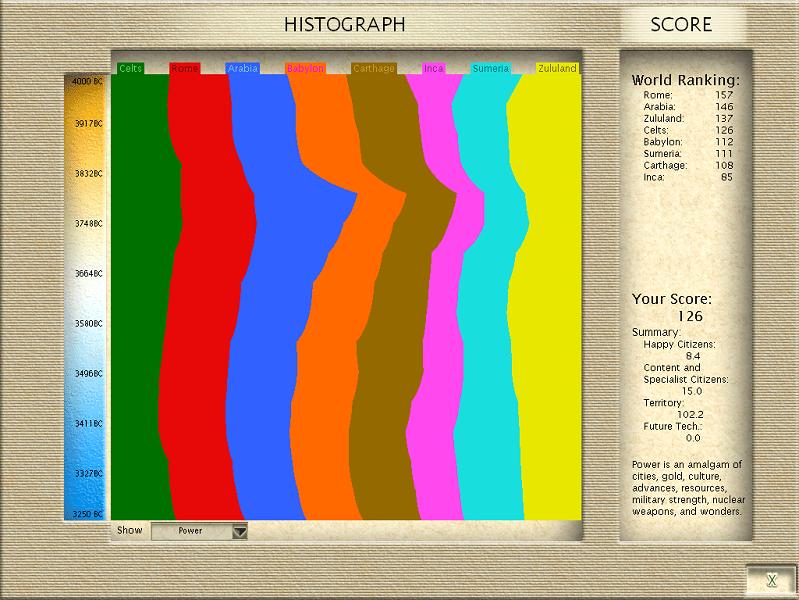Screen dimensions: 799x600
Task: Select the Arabia label above the graph
Action: [x=242, y=69]
